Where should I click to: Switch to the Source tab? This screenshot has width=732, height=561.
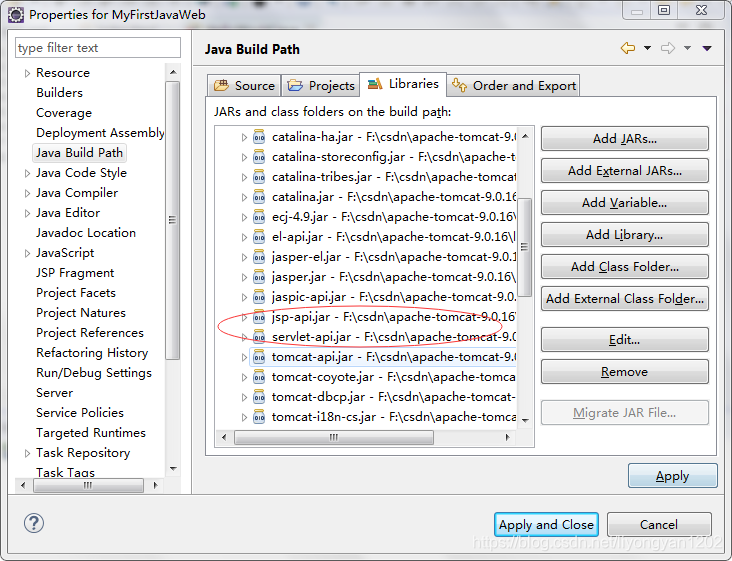(244, 85)
